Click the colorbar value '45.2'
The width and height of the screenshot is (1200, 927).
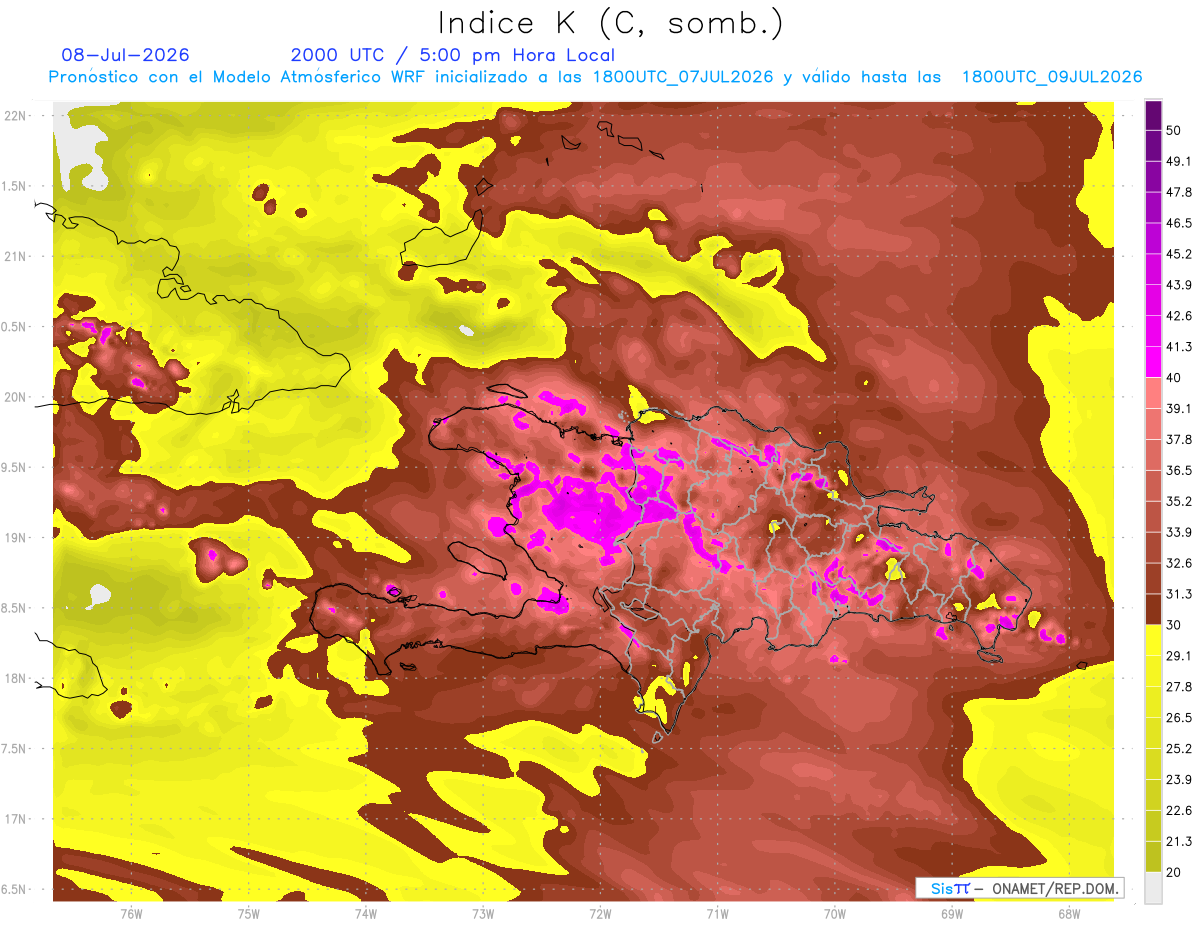pyautogui.click(x=1179, y=254)
